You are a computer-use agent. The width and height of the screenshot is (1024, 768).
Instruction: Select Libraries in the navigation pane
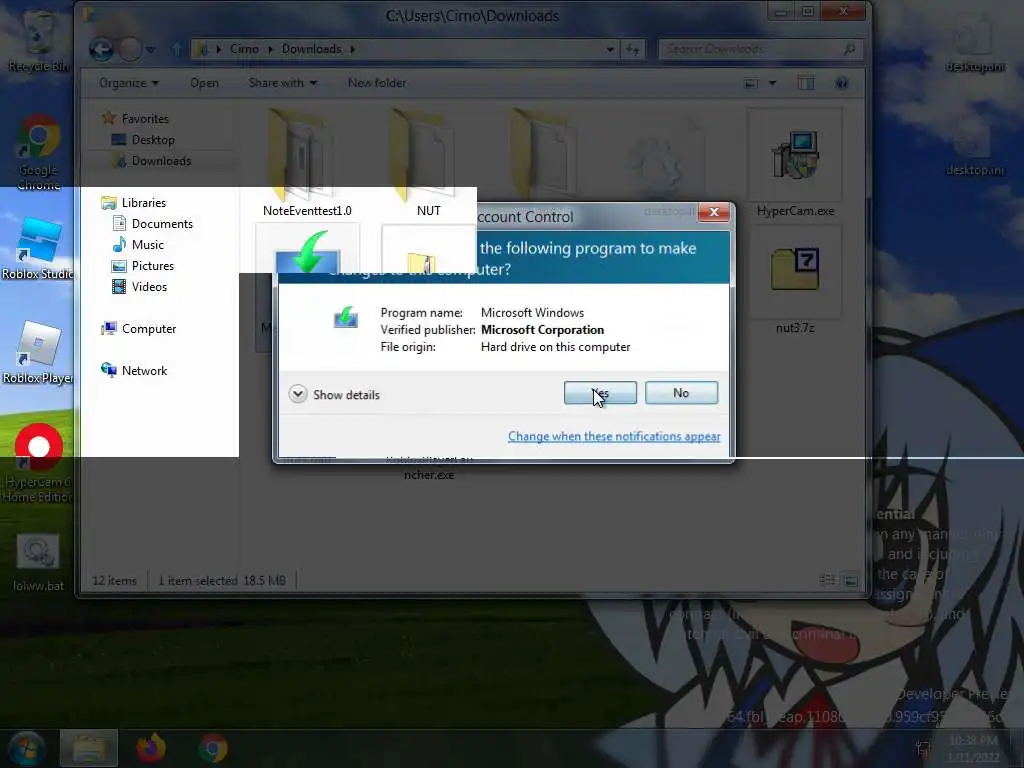(x=134, y=202)
